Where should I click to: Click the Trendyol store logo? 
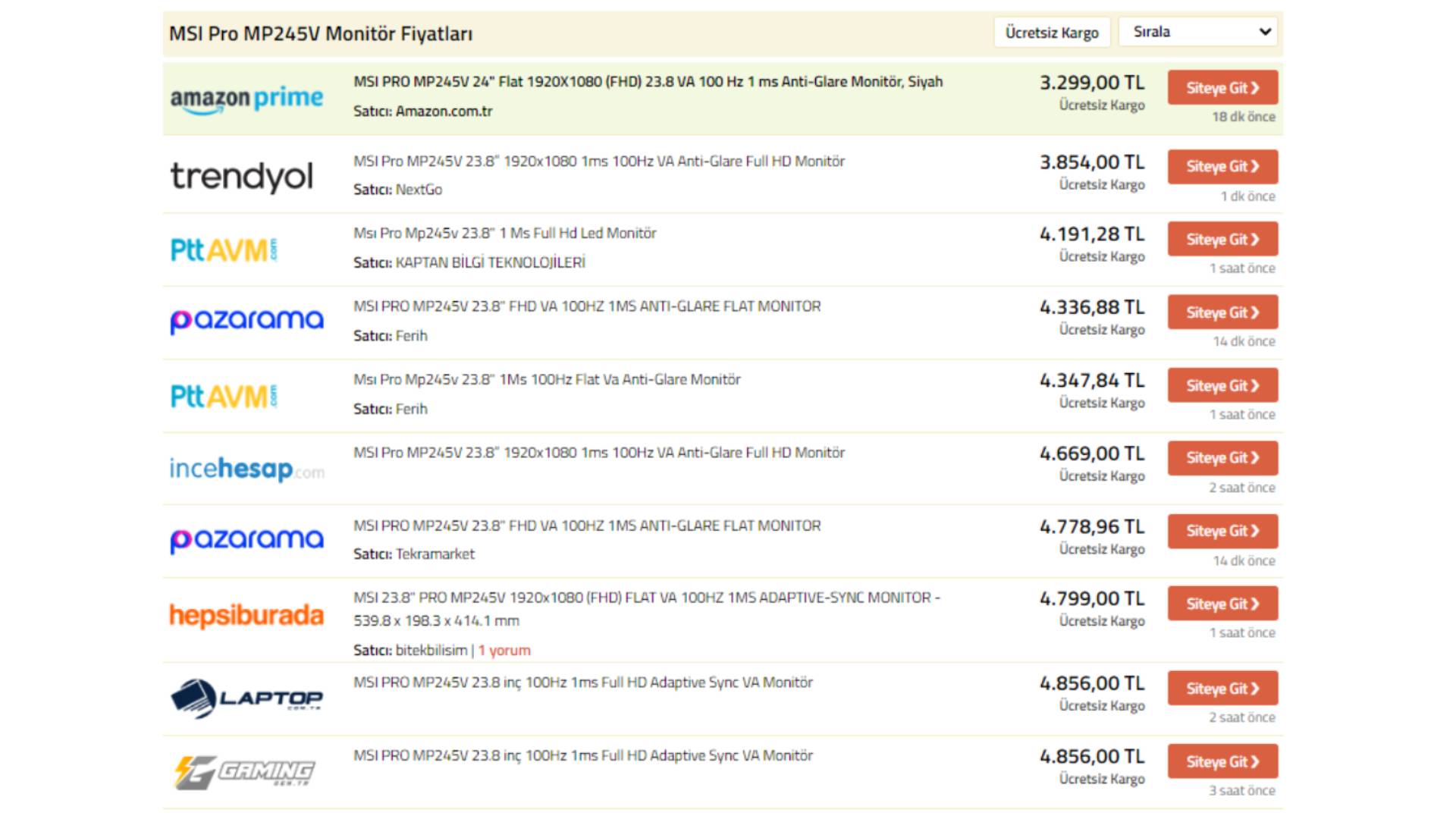pos(241,177)
